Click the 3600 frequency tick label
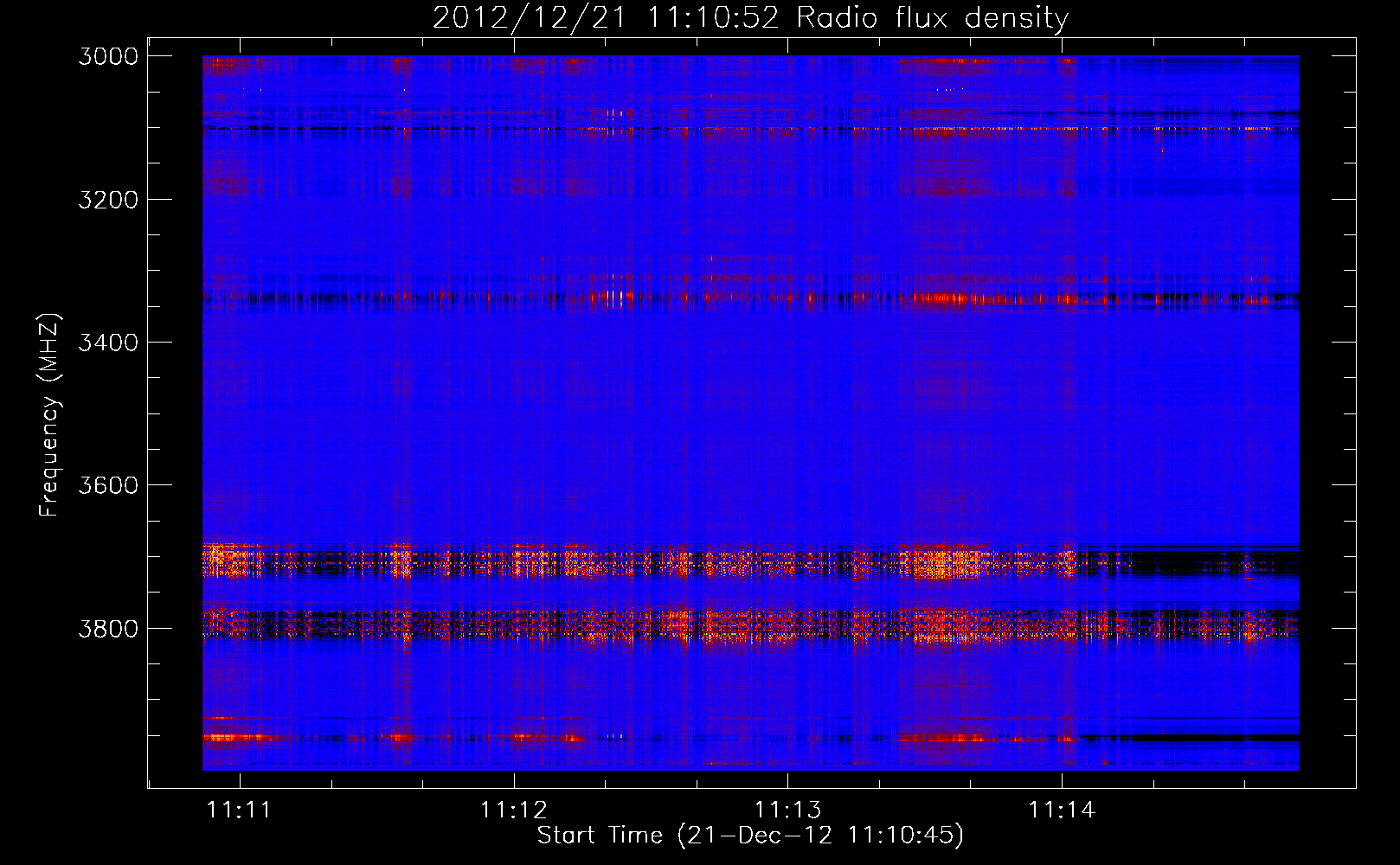Image resolution: width=1400 pixels, height=865 pixels. (x=108, y=485)
